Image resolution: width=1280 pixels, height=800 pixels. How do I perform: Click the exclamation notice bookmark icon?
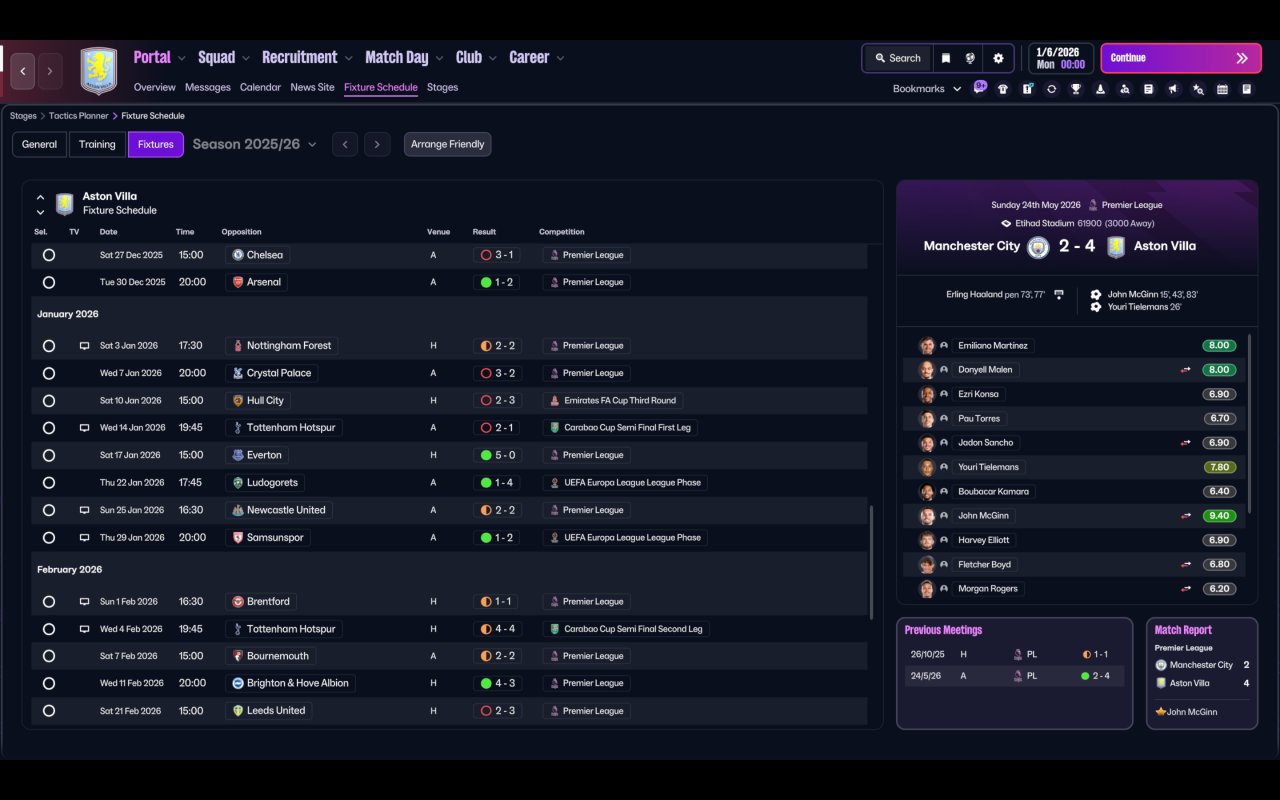1027,89
